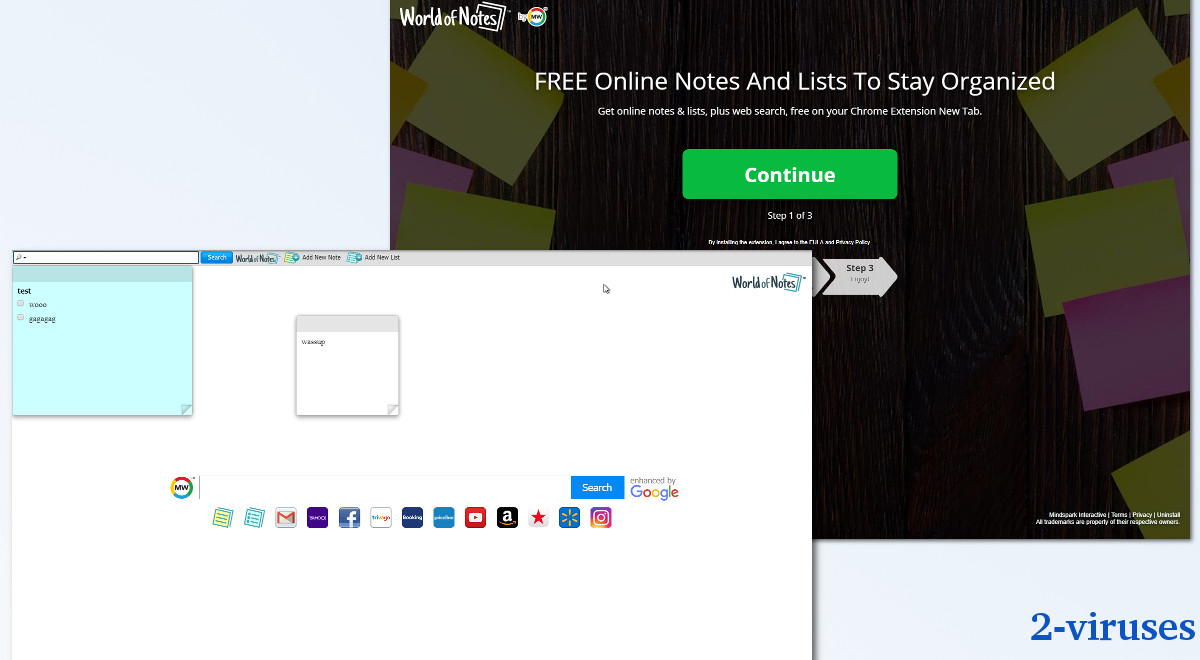Open the YouTube shortcut icon
Viewport: 1200px width, 660px height.
[x=475, y=517]
